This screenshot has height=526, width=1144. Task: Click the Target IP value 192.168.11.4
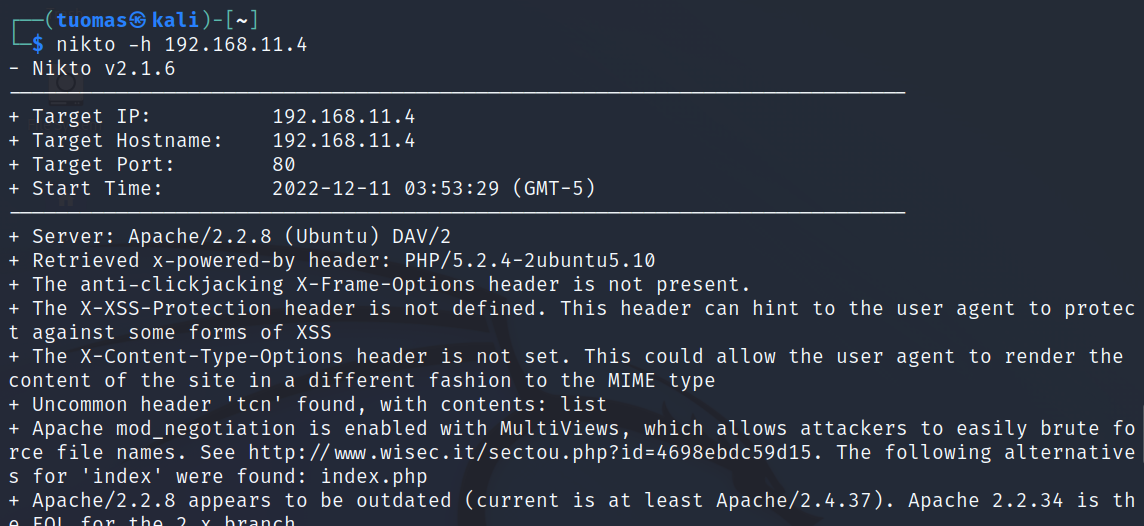coord(344,117)
